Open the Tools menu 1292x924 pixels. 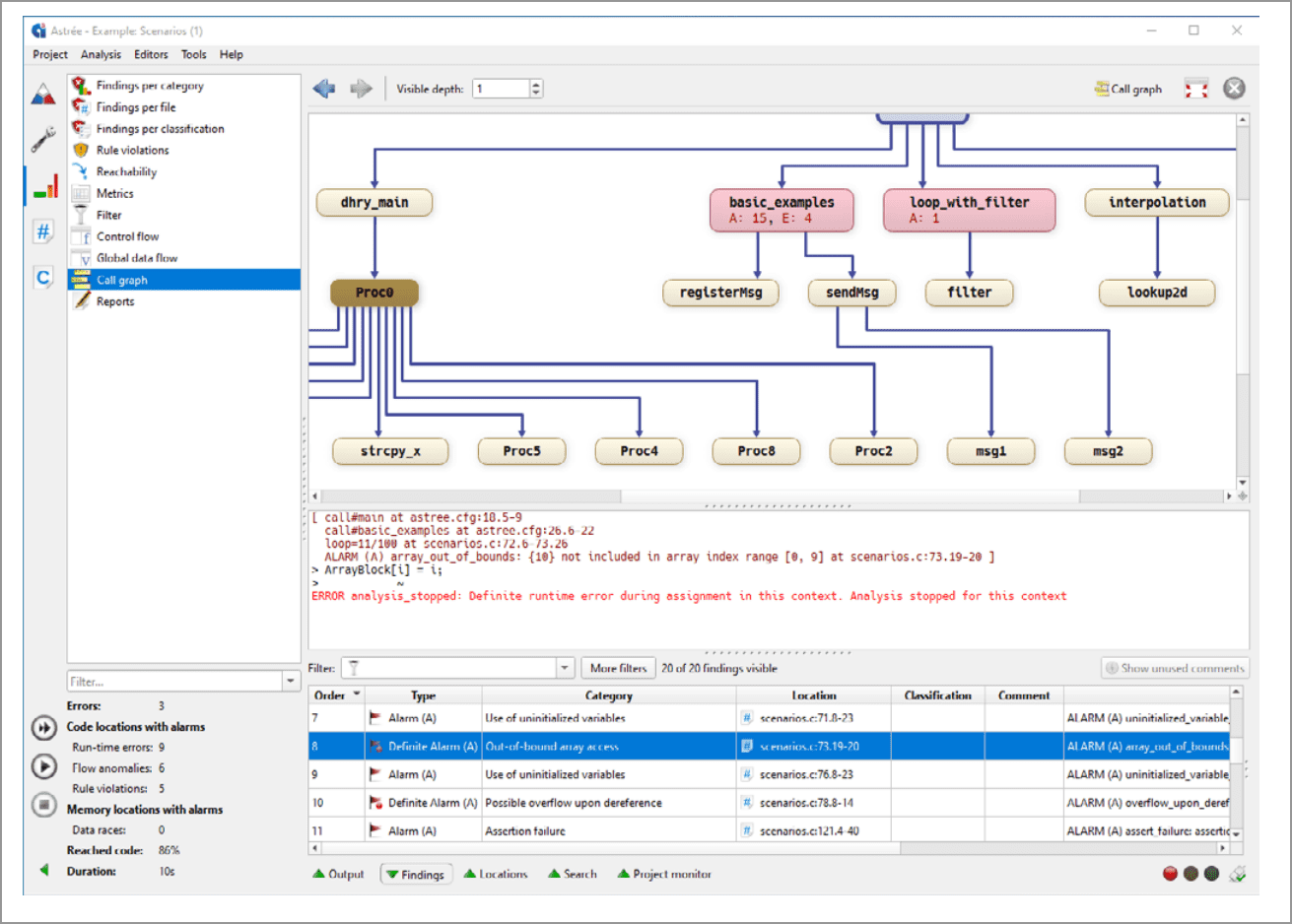click(194, 55)
